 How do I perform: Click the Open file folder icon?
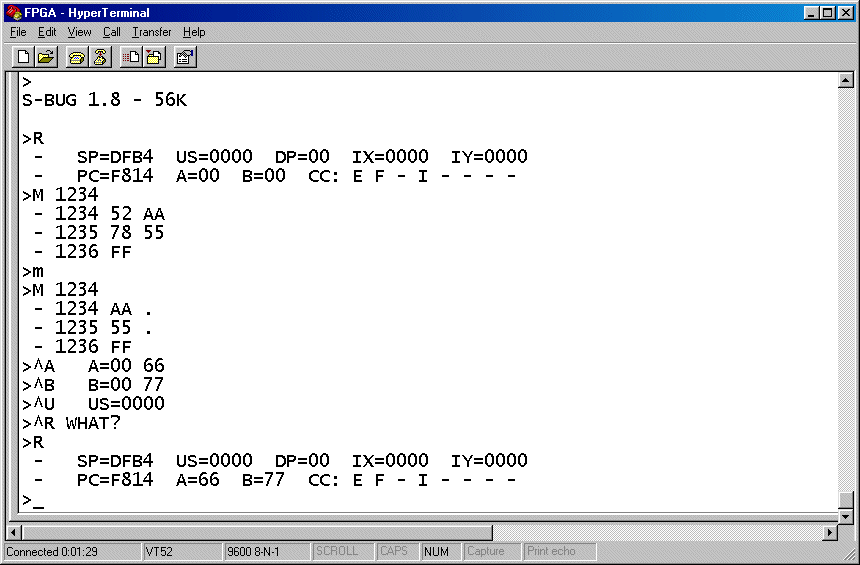coord(46,57)
